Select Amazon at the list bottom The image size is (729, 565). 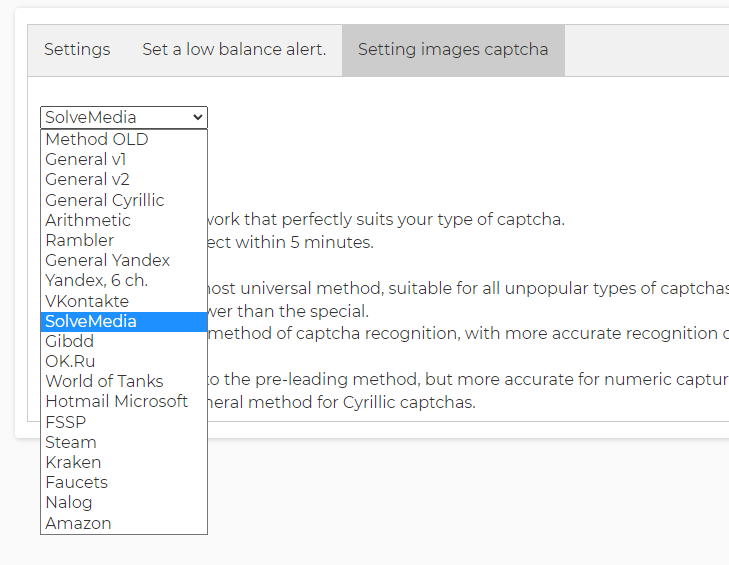[78, 523]
